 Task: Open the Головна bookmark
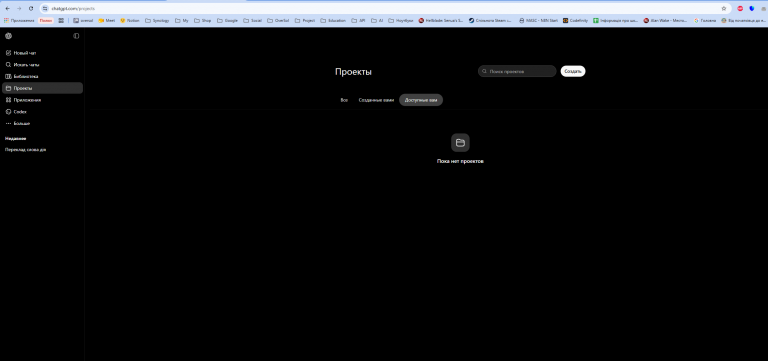pyautogui.click(x=705, y=21)
